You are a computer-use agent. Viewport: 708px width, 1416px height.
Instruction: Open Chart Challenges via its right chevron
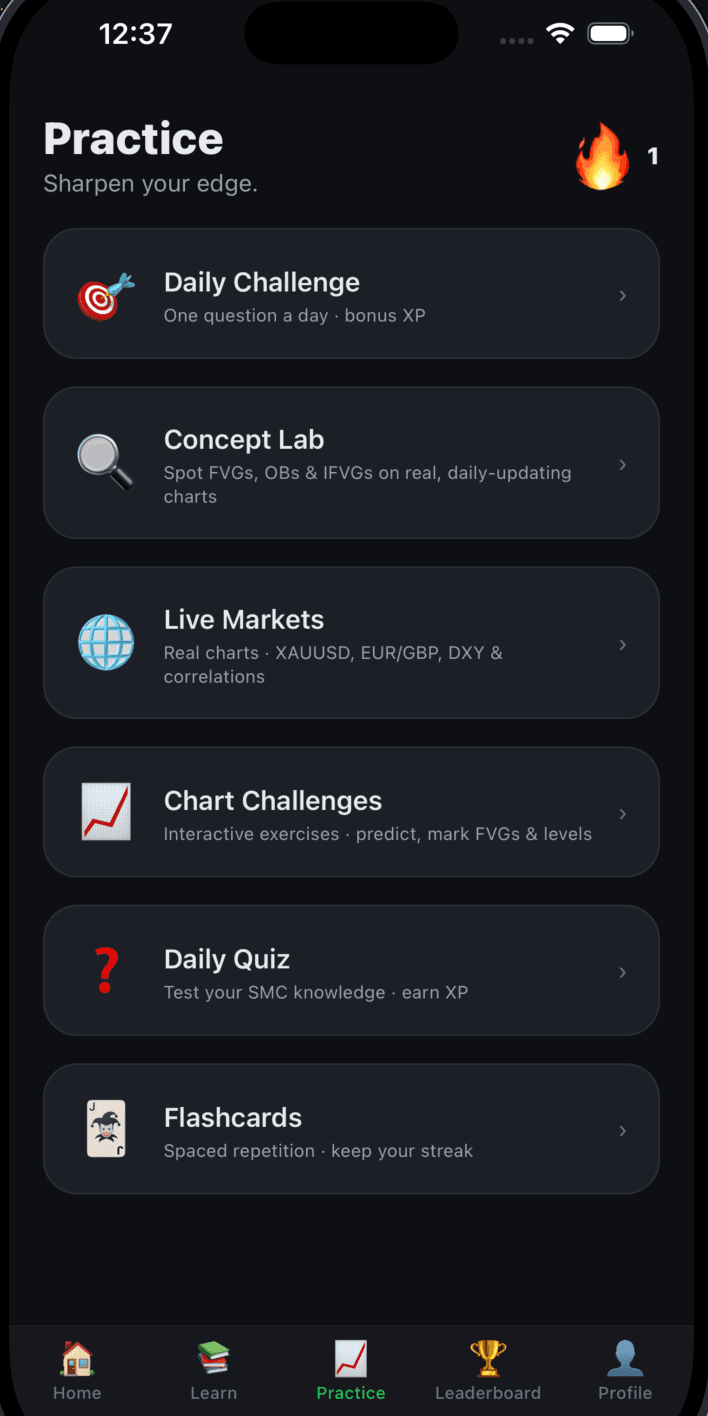point(623,813)
